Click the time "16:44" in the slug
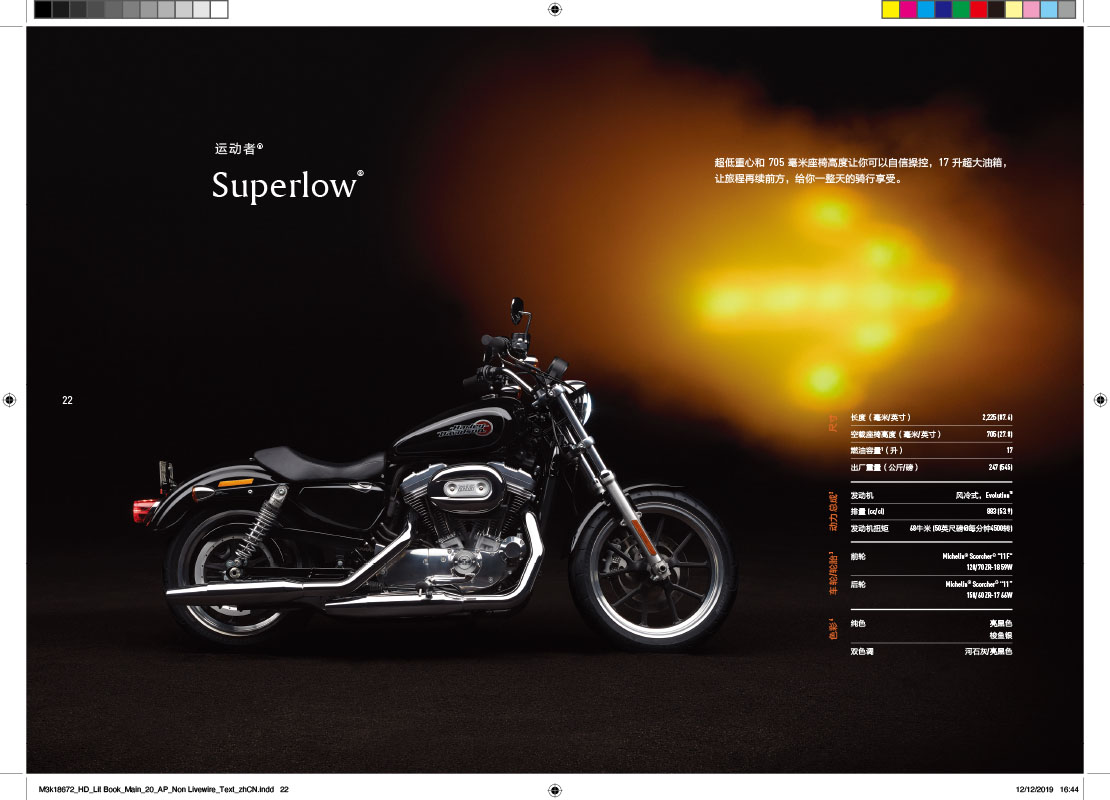This screenshot has height=800, width=1110. 1069,789
